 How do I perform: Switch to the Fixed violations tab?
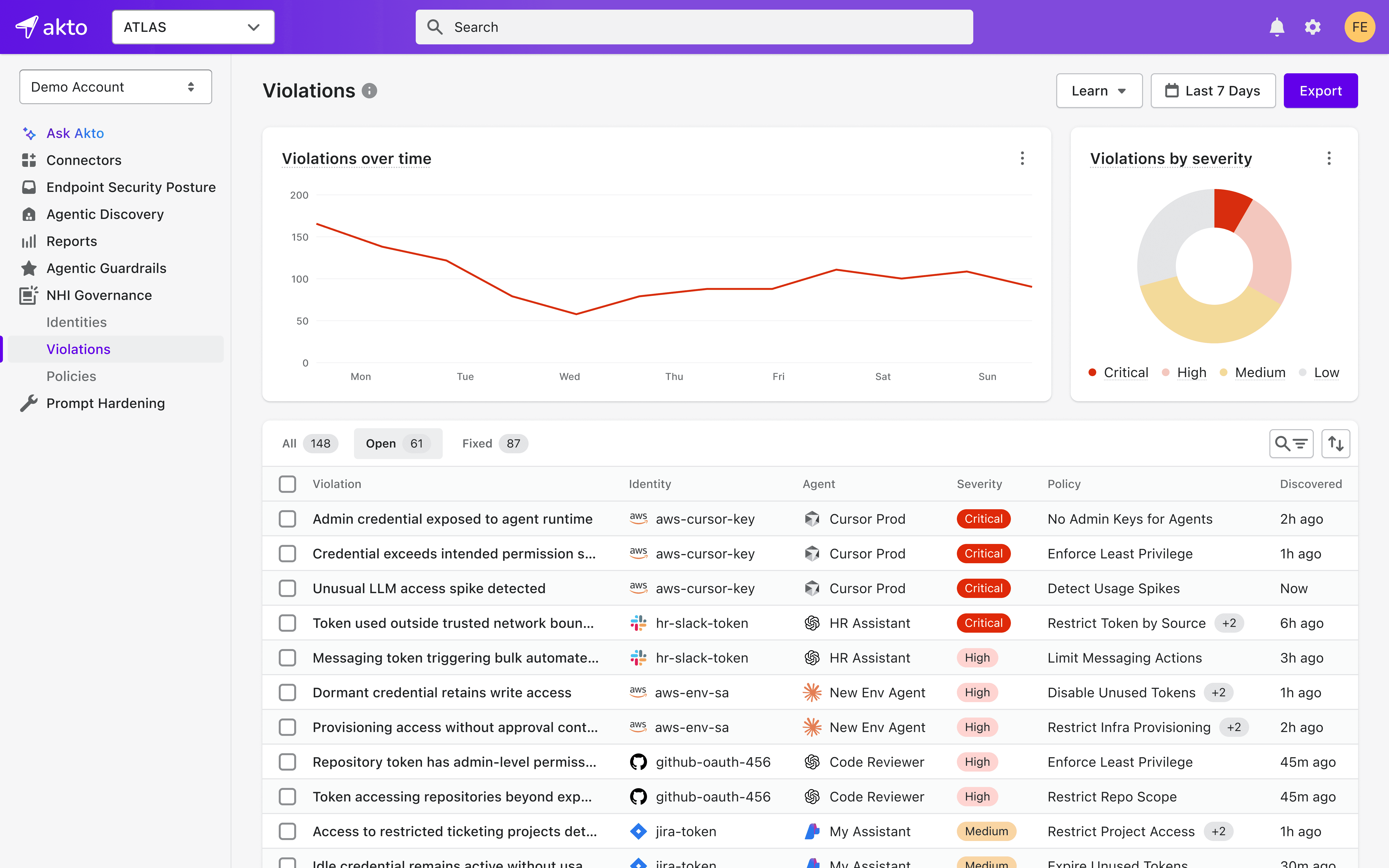click(x=495, y=444)
